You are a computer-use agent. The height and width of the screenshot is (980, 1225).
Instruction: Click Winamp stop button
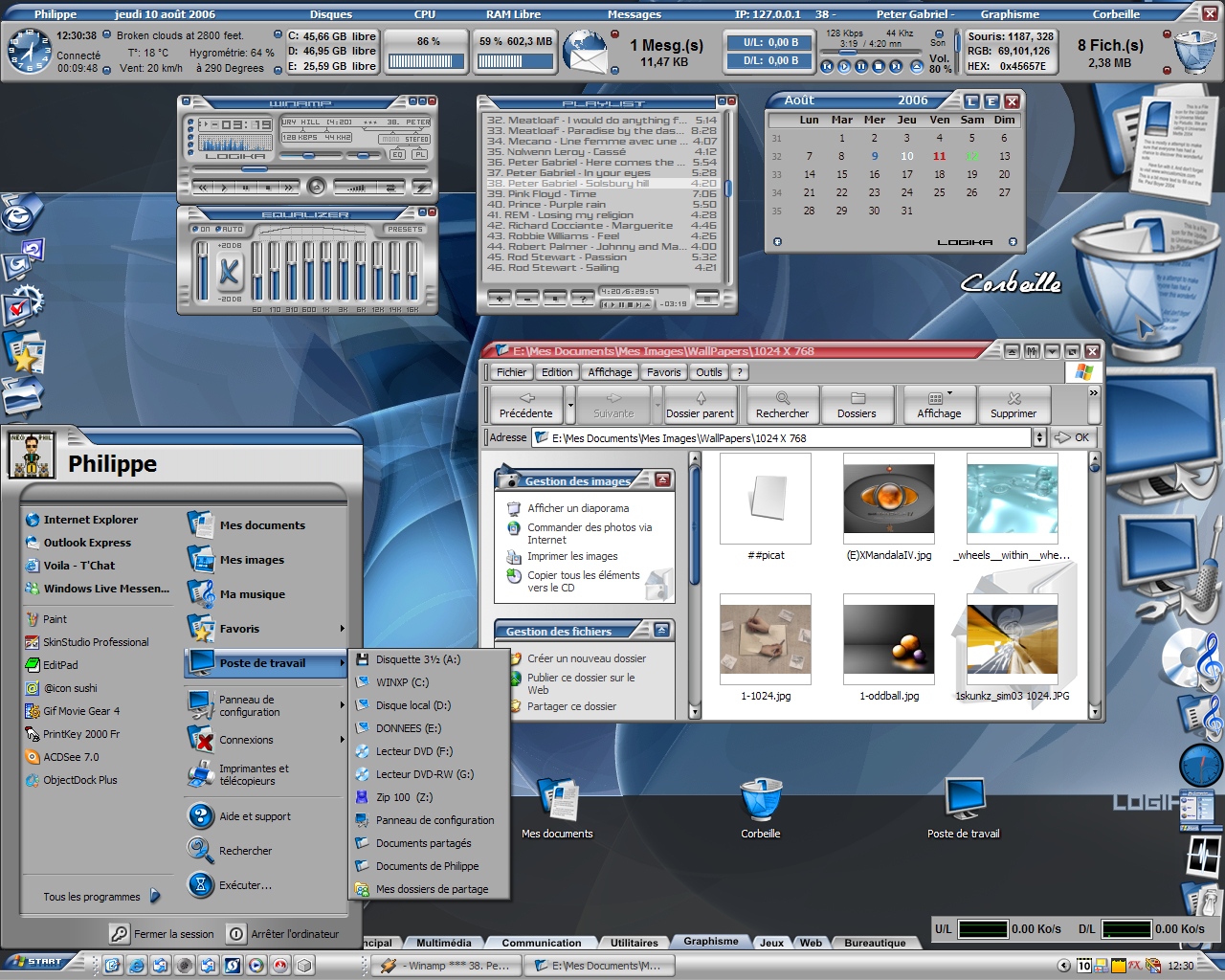pyautogui.click(x=268, y=188)
